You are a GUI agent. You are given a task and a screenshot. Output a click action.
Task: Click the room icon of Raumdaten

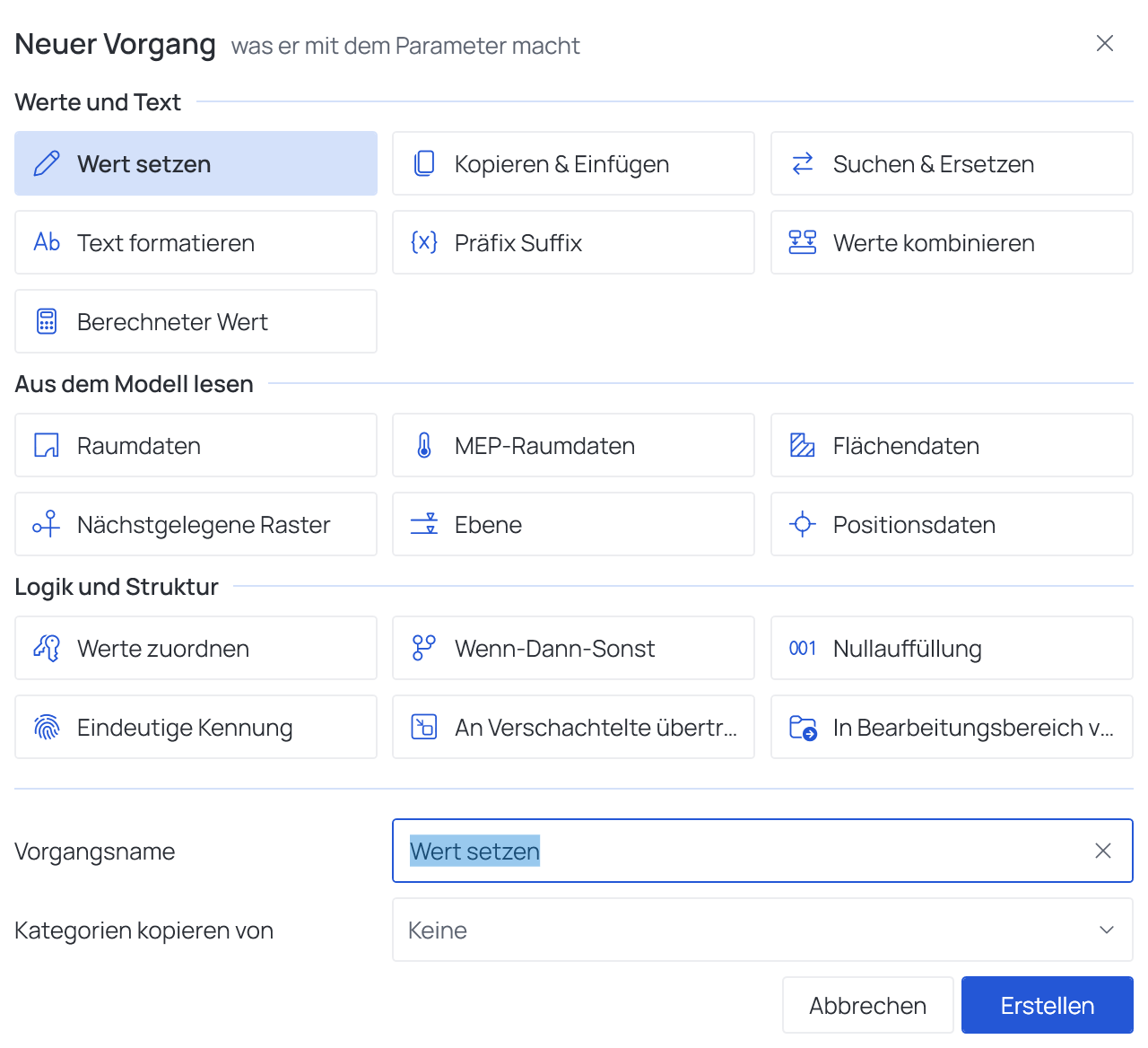point(47,445)
